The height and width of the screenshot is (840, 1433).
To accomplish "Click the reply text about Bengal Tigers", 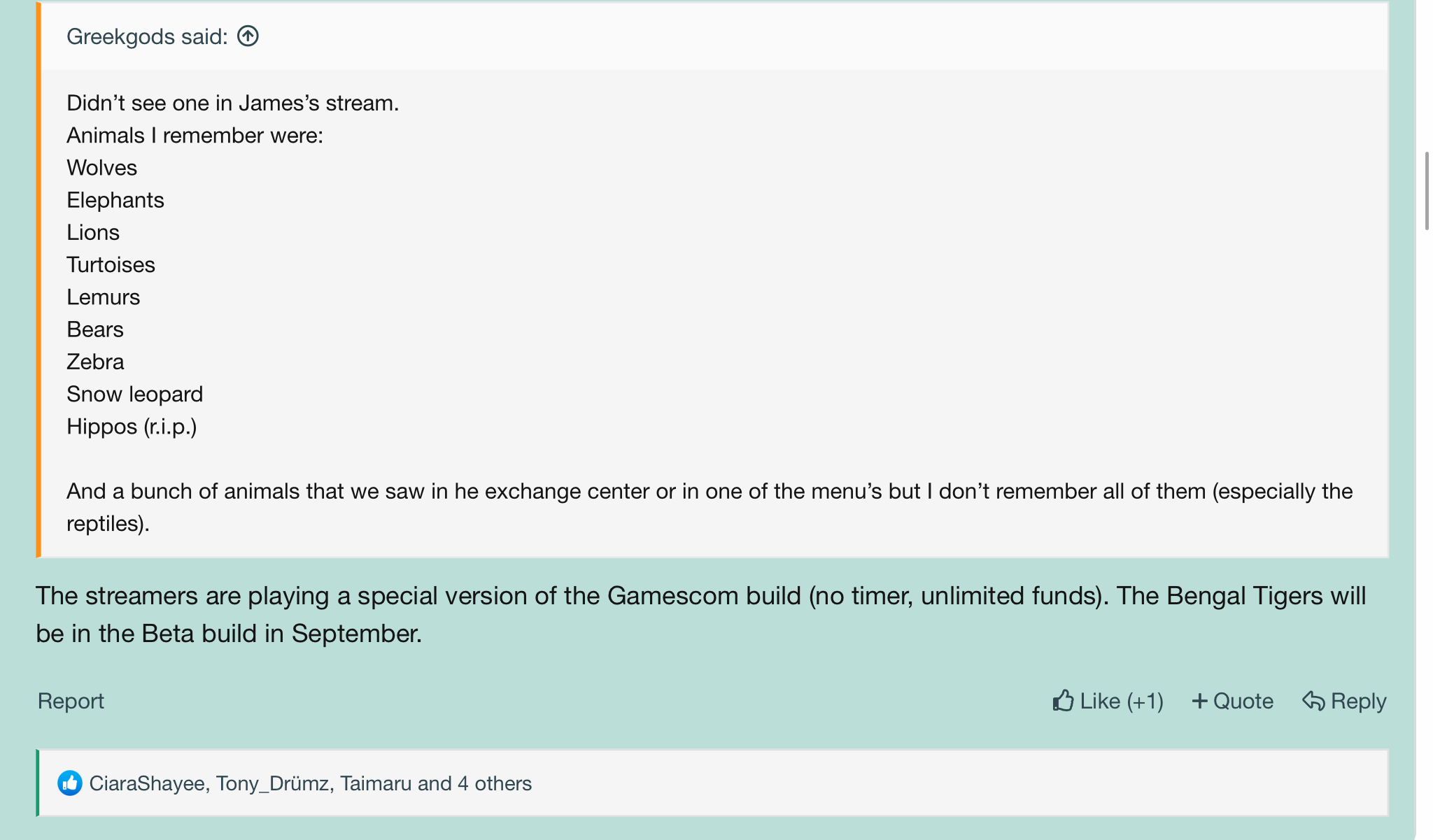I will tap(700, 614).
